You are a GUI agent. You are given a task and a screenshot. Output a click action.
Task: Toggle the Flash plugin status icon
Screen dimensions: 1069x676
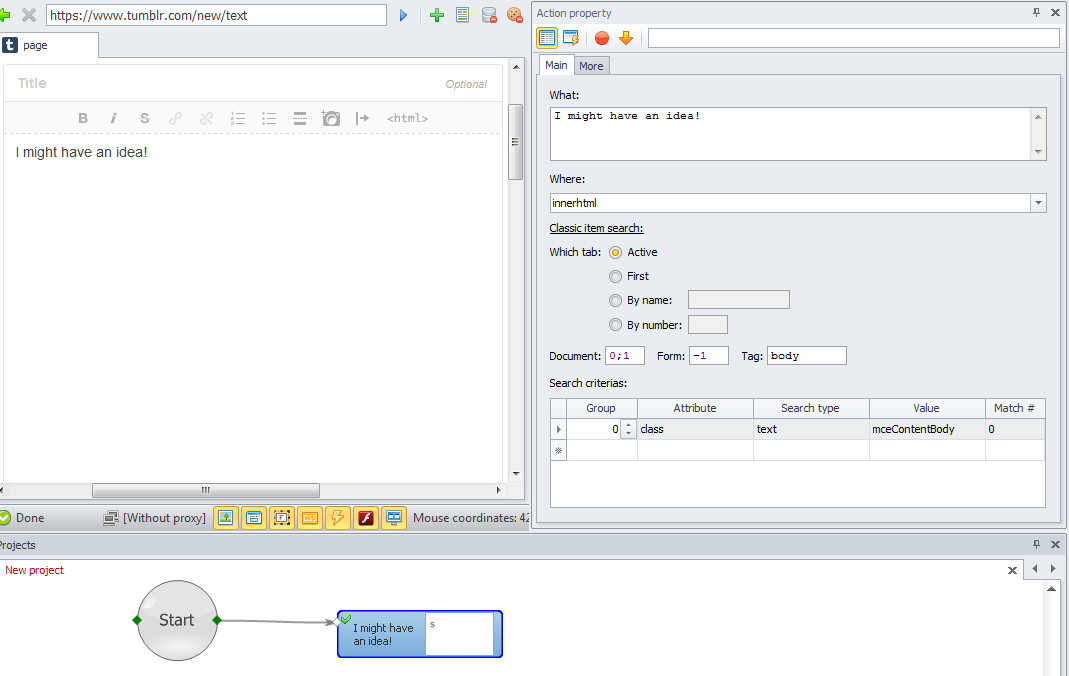click(x=366, y=518)
